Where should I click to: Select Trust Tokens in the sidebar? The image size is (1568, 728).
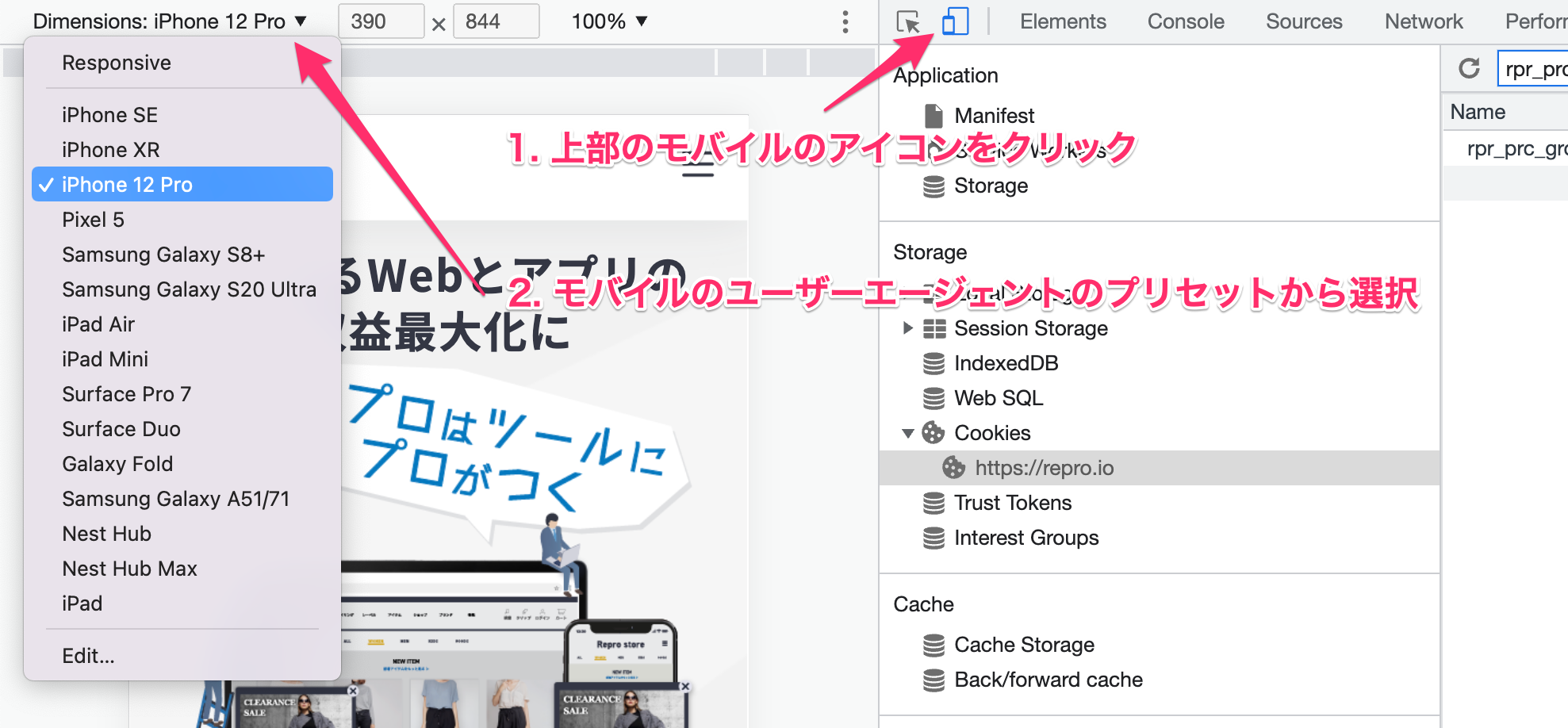1013,503
